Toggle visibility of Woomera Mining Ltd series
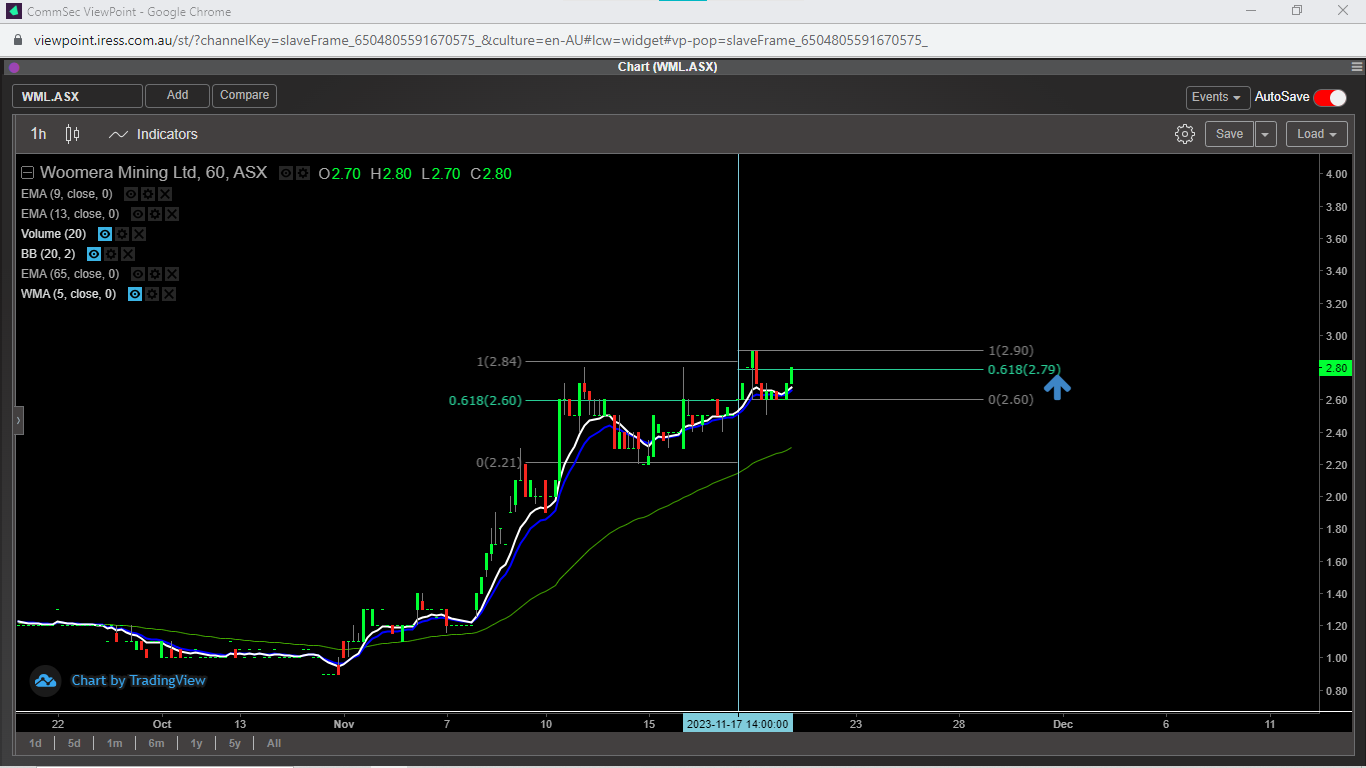Image resolution: width=1366 pixels, height=768 pixels. (x=286, y=173)
